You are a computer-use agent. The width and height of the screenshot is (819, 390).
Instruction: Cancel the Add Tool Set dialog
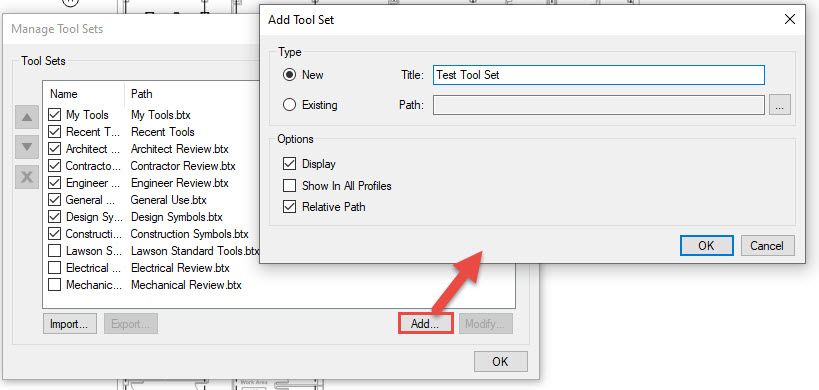pos(766,245)
